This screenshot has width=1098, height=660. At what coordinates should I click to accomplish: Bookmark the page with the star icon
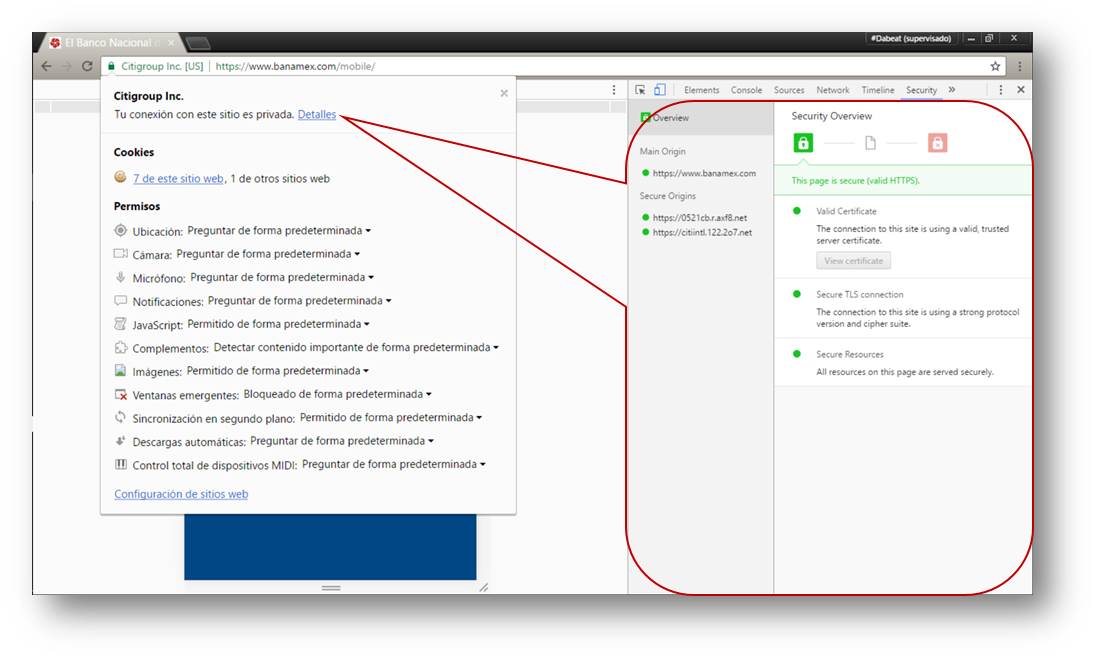point(995,66)
